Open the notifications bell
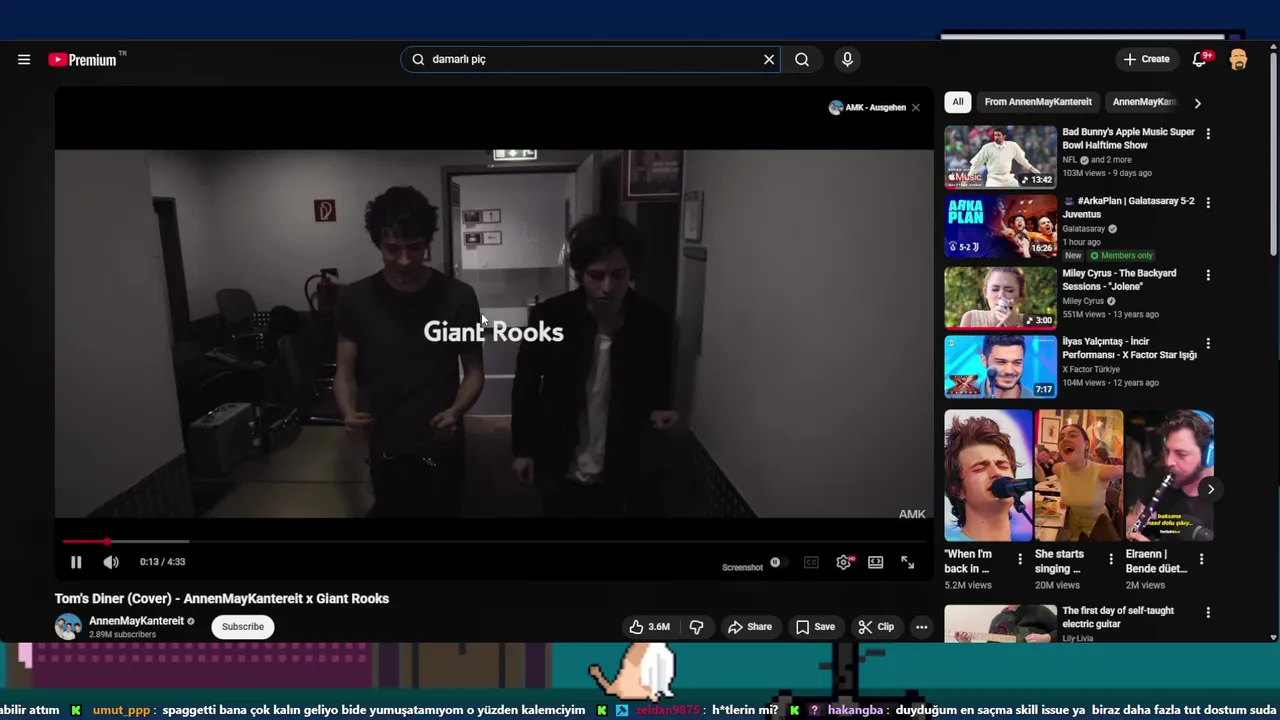Image resolution: width=1280 pixels, height=720 pixels. [1200, 59]
